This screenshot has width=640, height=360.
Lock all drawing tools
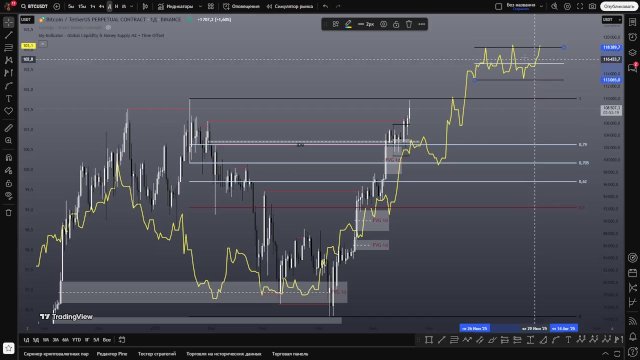pyautogui.click(x=9, y=183)
